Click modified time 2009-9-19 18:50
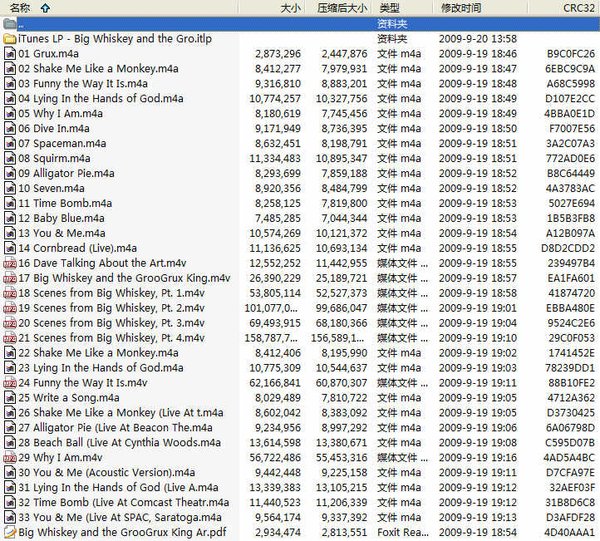This screenshot has width=600, height=541. pos(478,128)
